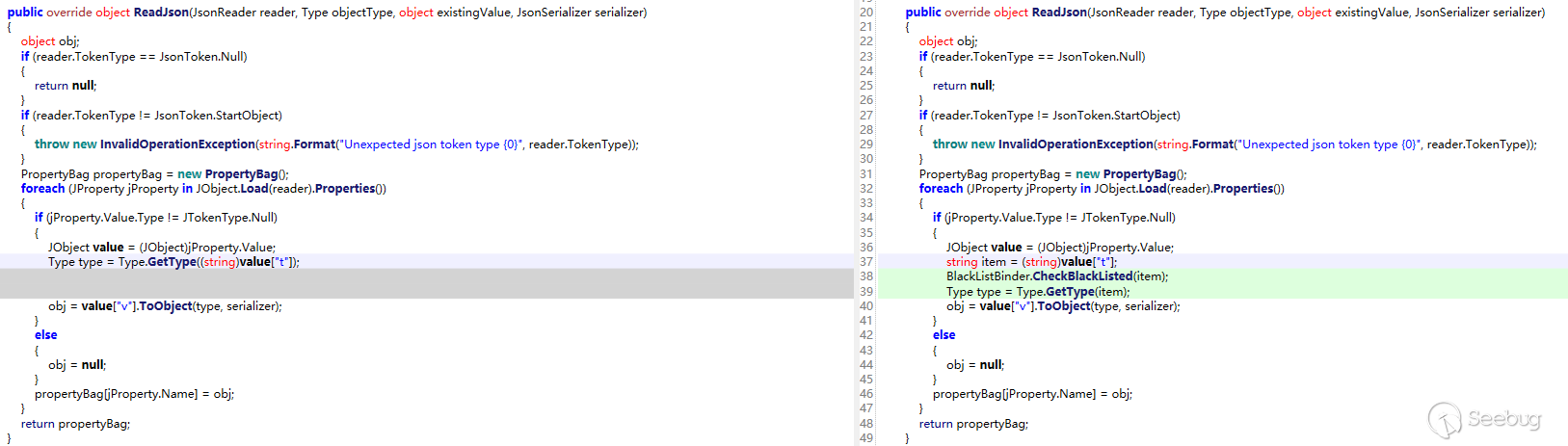Viewport: 1568px width, 446px height.
Task: Click the value["v"].ToObject line in left pane
Action: click(165, 306)
